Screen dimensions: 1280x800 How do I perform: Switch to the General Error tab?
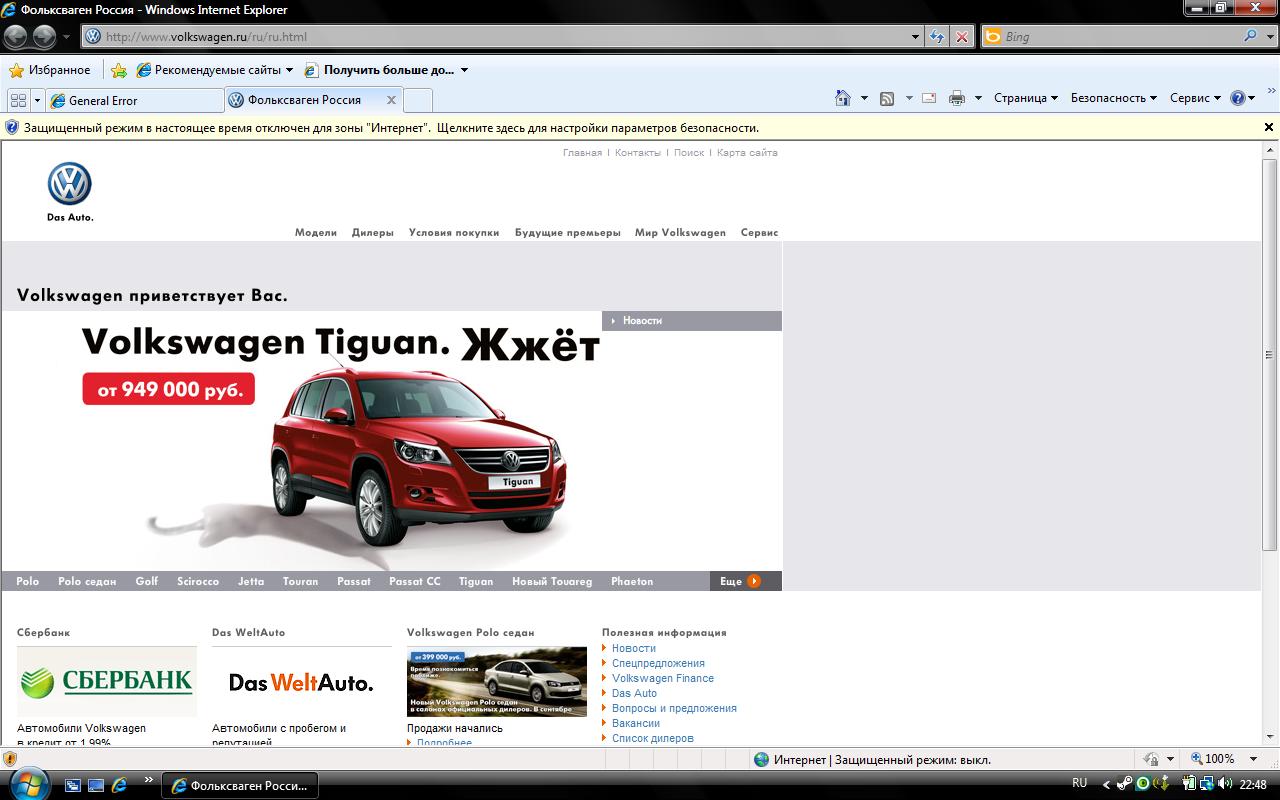coord(135,100)
